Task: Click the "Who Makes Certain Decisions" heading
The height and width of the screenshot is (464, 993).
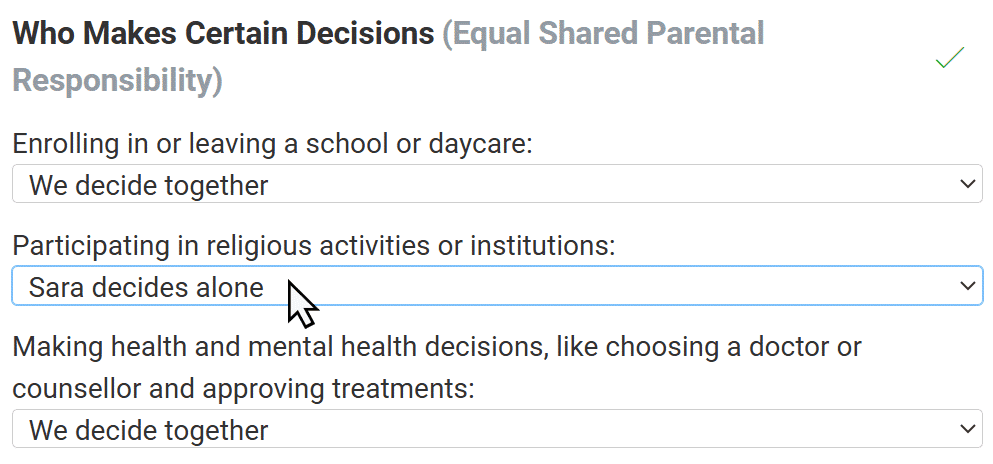Action: 222,34
